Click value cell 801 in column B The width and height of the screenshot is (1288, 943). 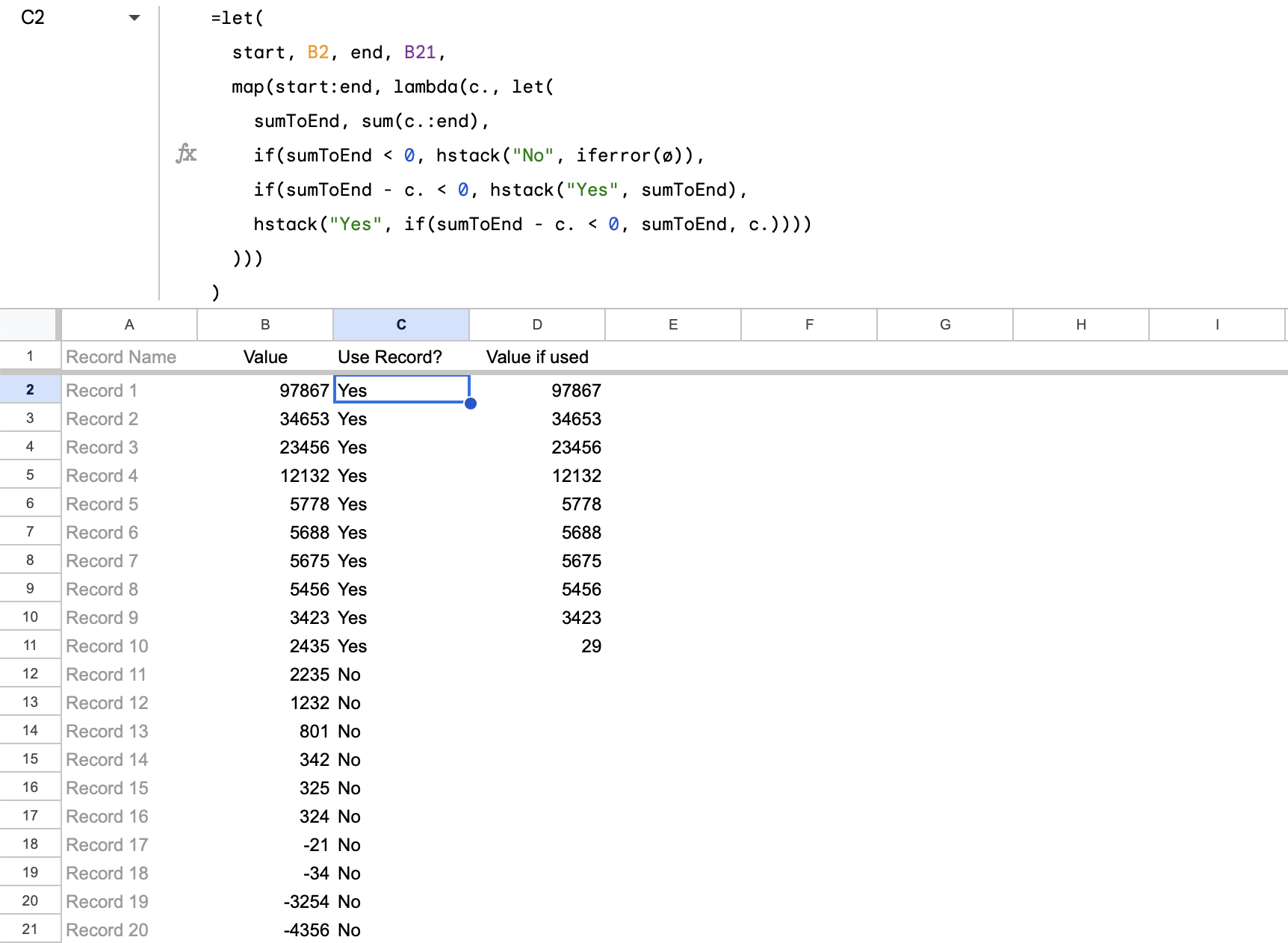coord(265,731)
